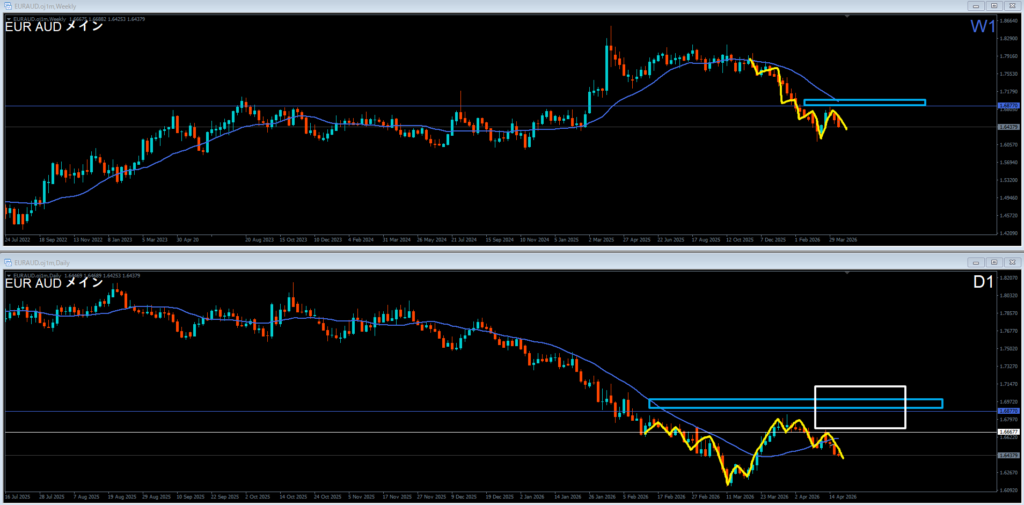
Task: Click the D1 timeframe label
Action: point(982,282)
